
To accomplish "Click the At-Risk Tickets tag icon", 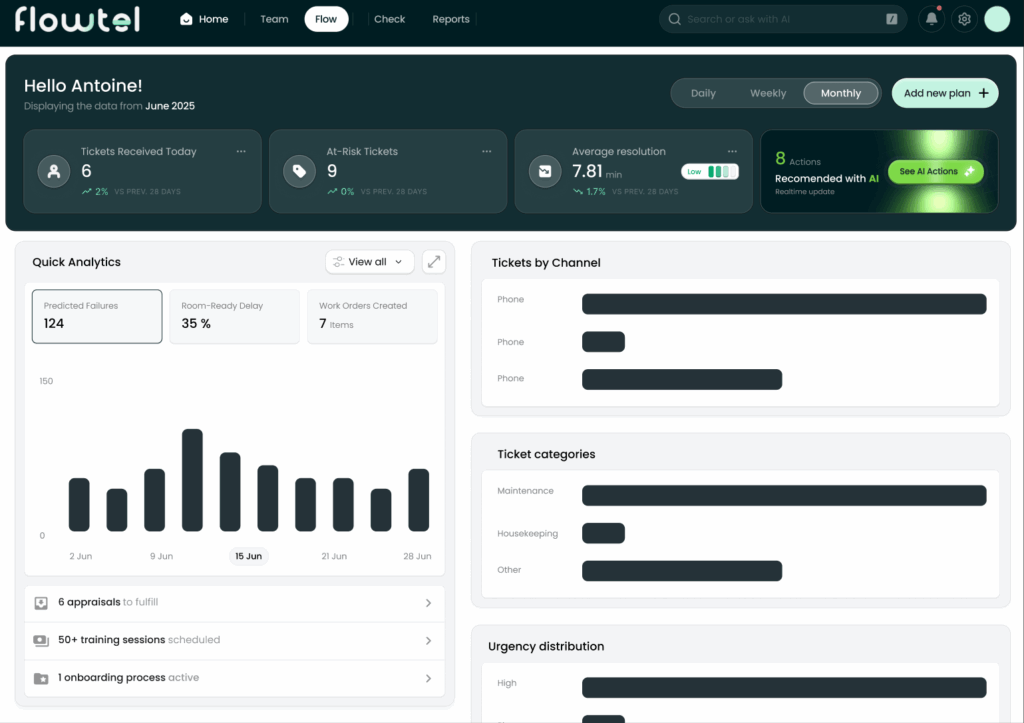I will pyautogui.click(x=299, y=171).
